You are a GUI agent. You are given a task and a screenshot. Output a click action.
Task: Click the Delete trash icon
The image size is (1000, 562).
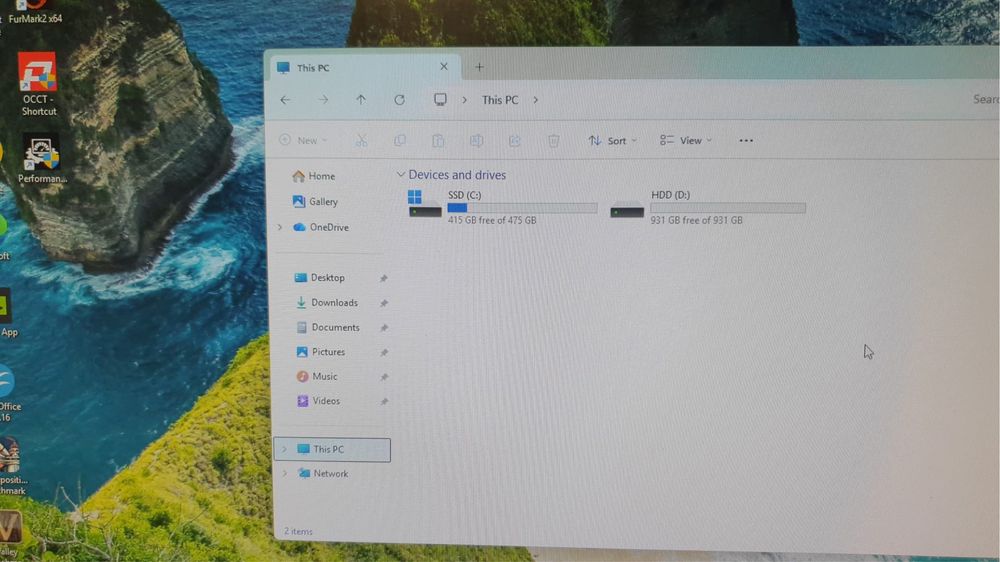[554, 140]
